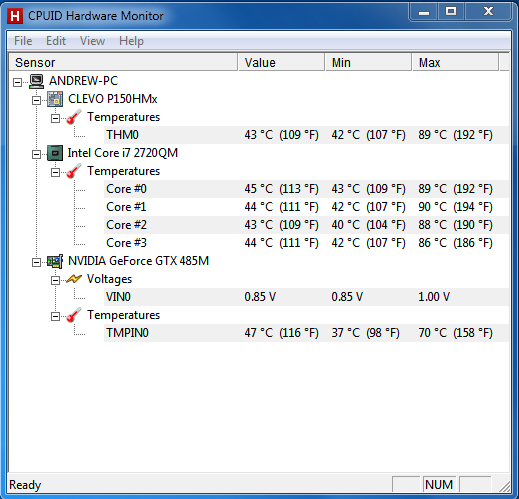This screenshot has width=519, height=499.
Task: Click the CPUID HWMonitor red H icon
Action: [x=15, y=16]
